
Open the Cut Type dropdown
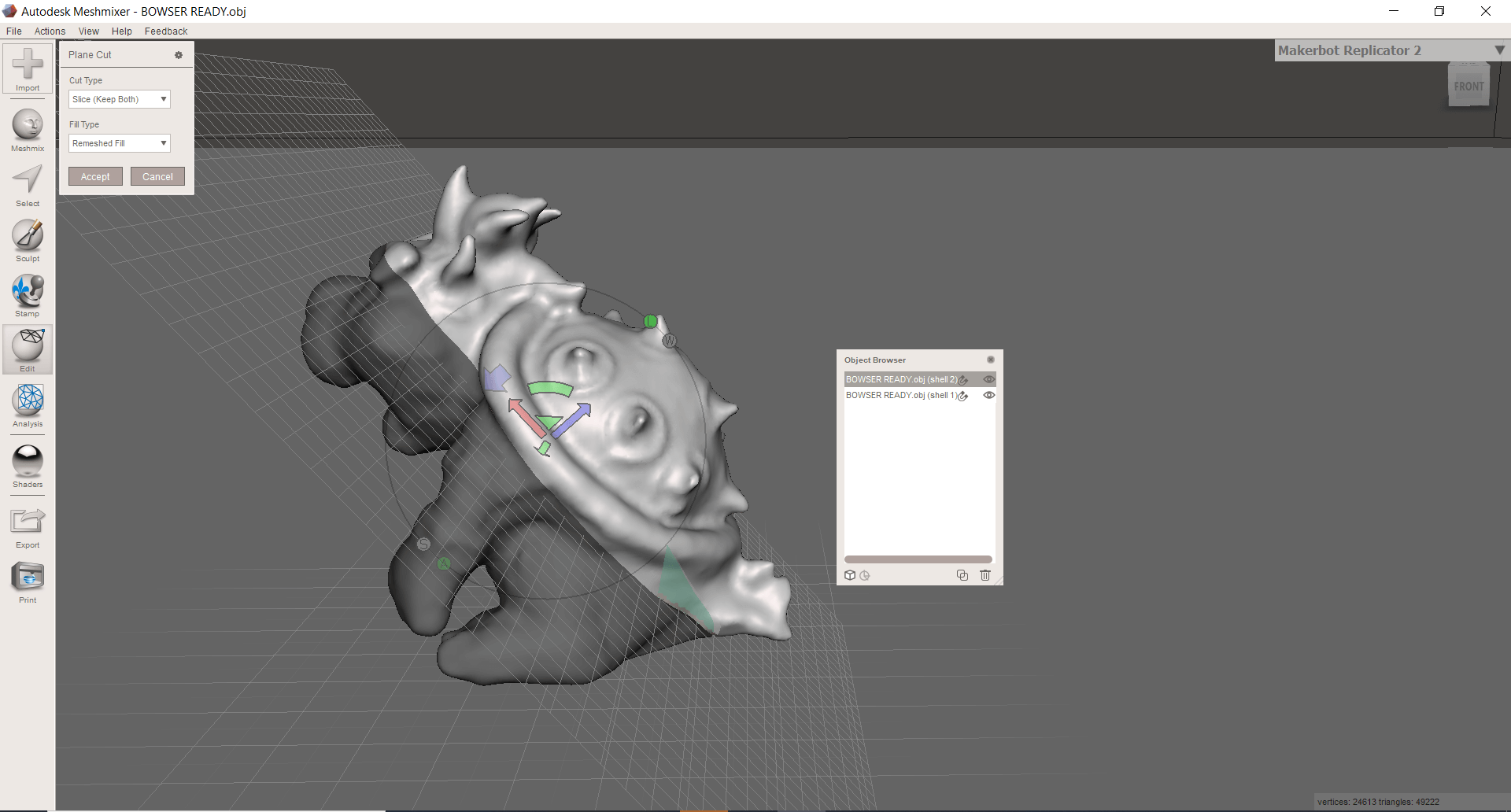(120, 99)
